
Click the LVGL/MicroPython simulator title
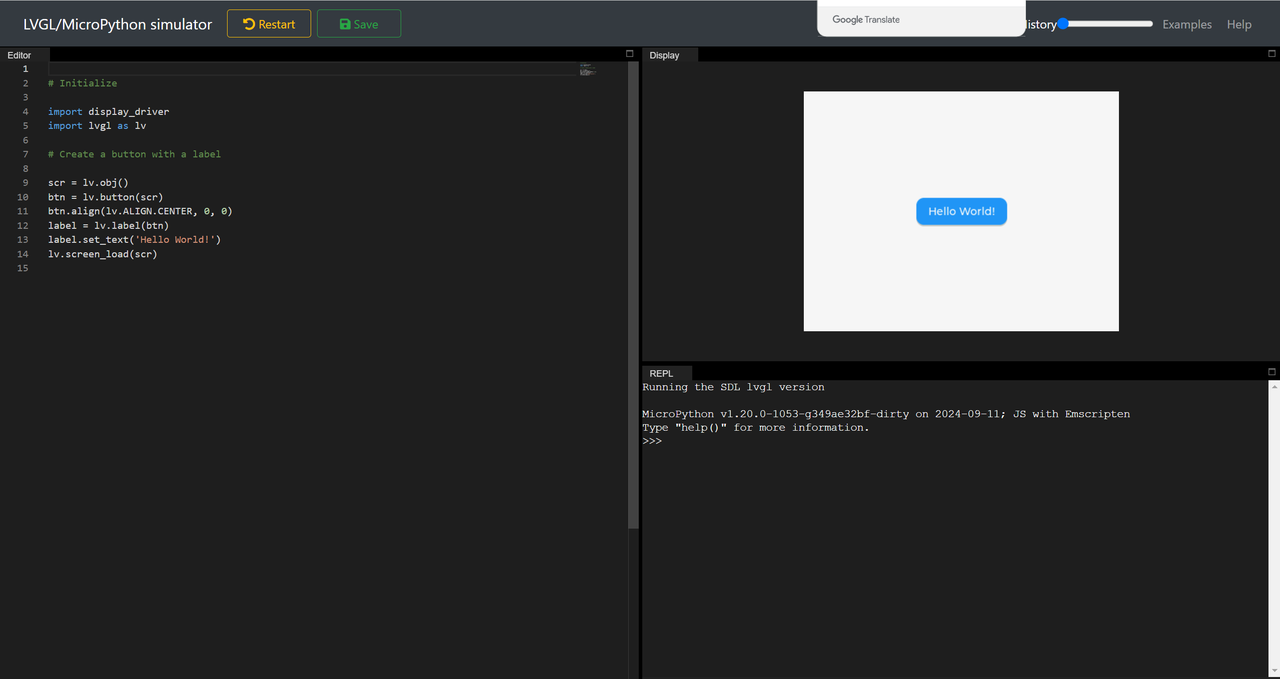(x=117, y=24)
